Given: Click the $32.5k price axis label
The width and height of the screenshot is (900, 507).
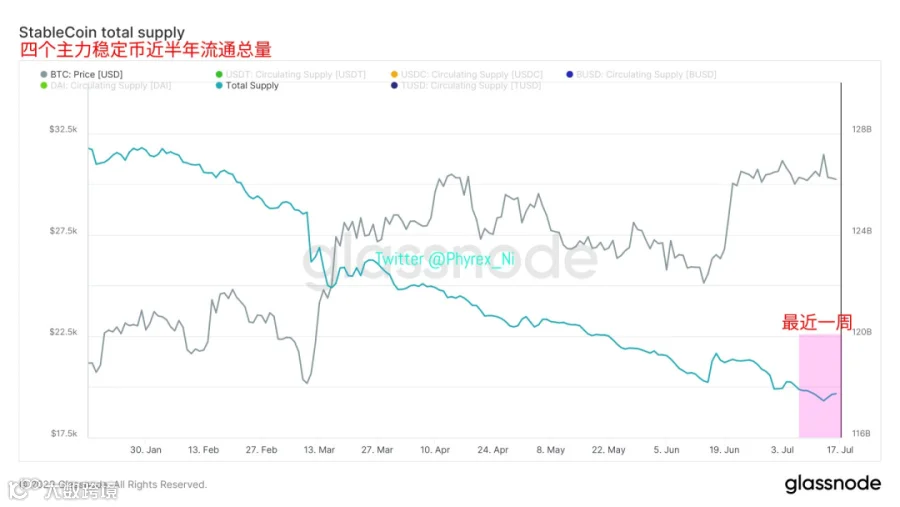Looking at the screenshot, I should click(63, 129).
